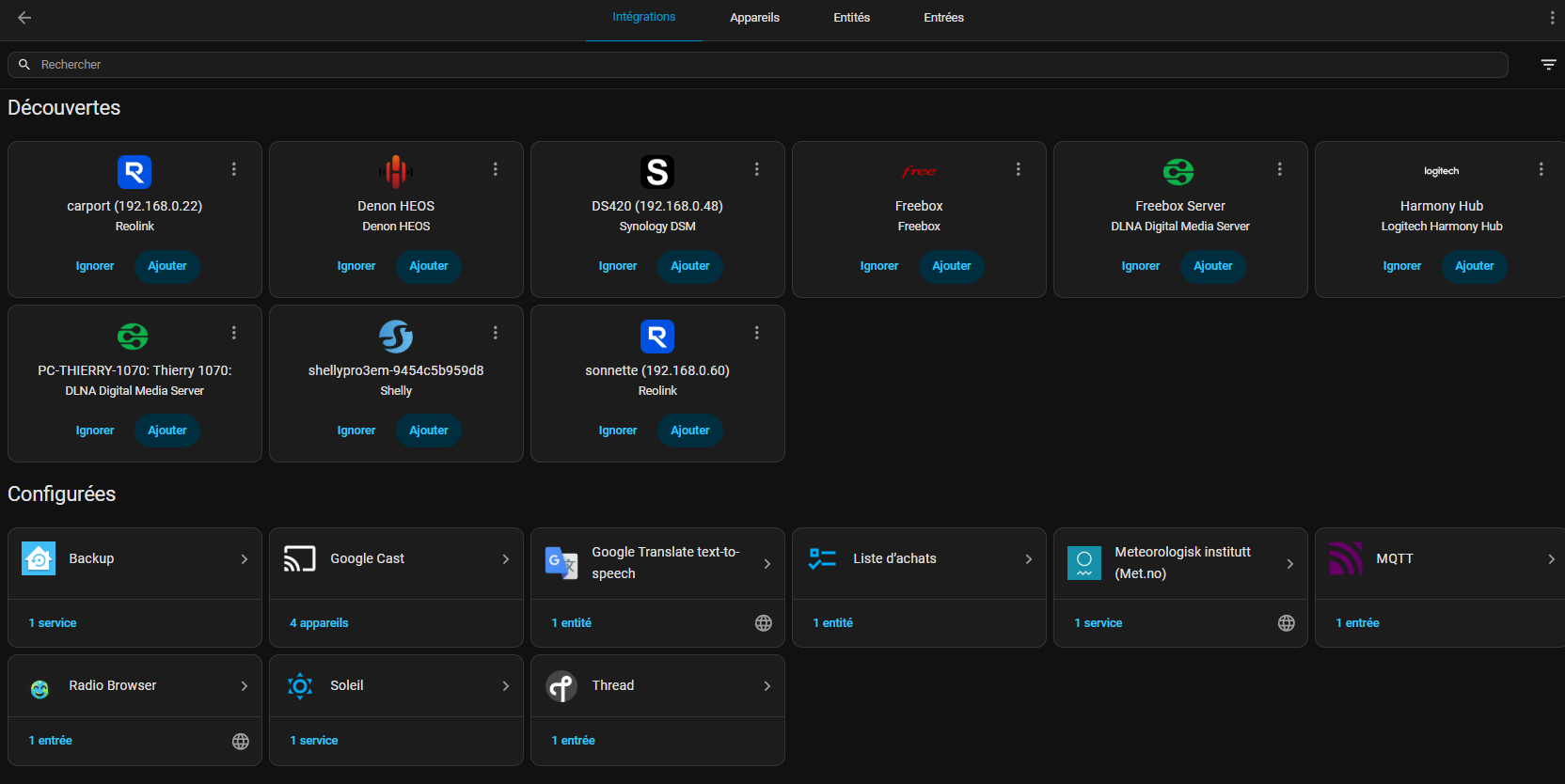The width and height of the screenshot is (1565, 784).
Task: Click the Rechercher search field
Action: (x=752, y=65)
